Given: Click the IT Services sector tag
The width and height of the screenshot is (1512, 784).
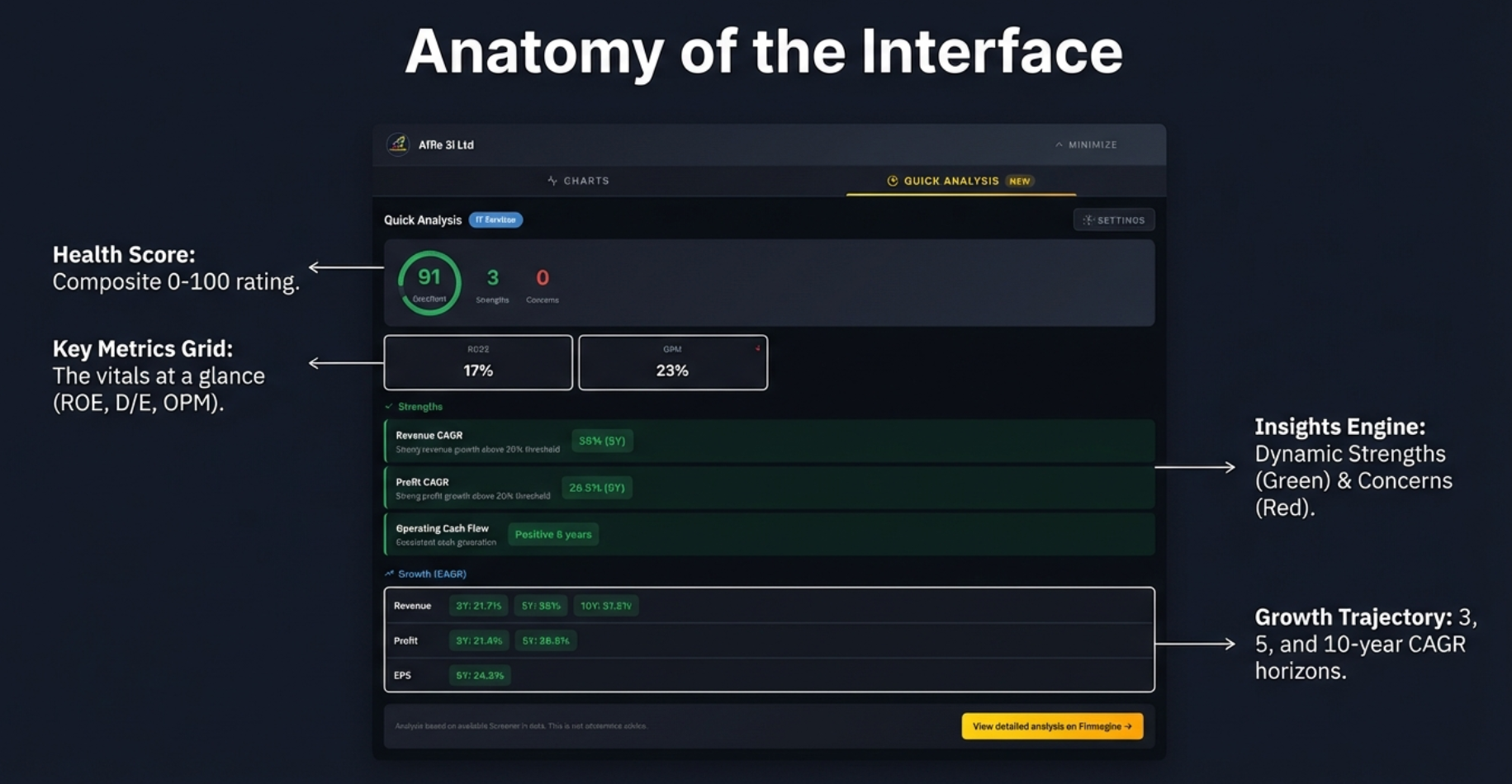Looking at the screenshot, I should 495,220.
